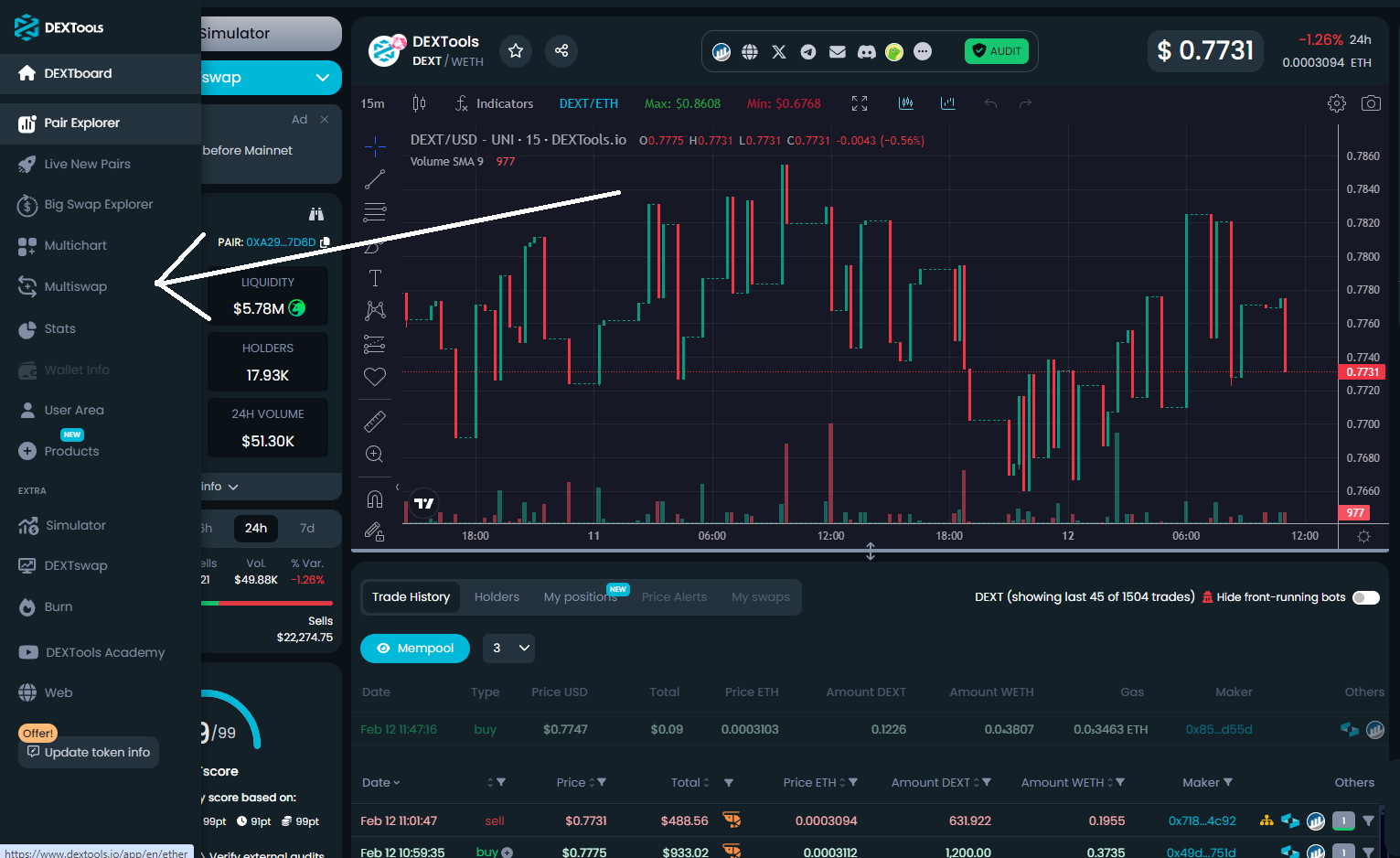Select the Fib retracement tool
The image size is (1400, 858).
(x=375, y=212)
